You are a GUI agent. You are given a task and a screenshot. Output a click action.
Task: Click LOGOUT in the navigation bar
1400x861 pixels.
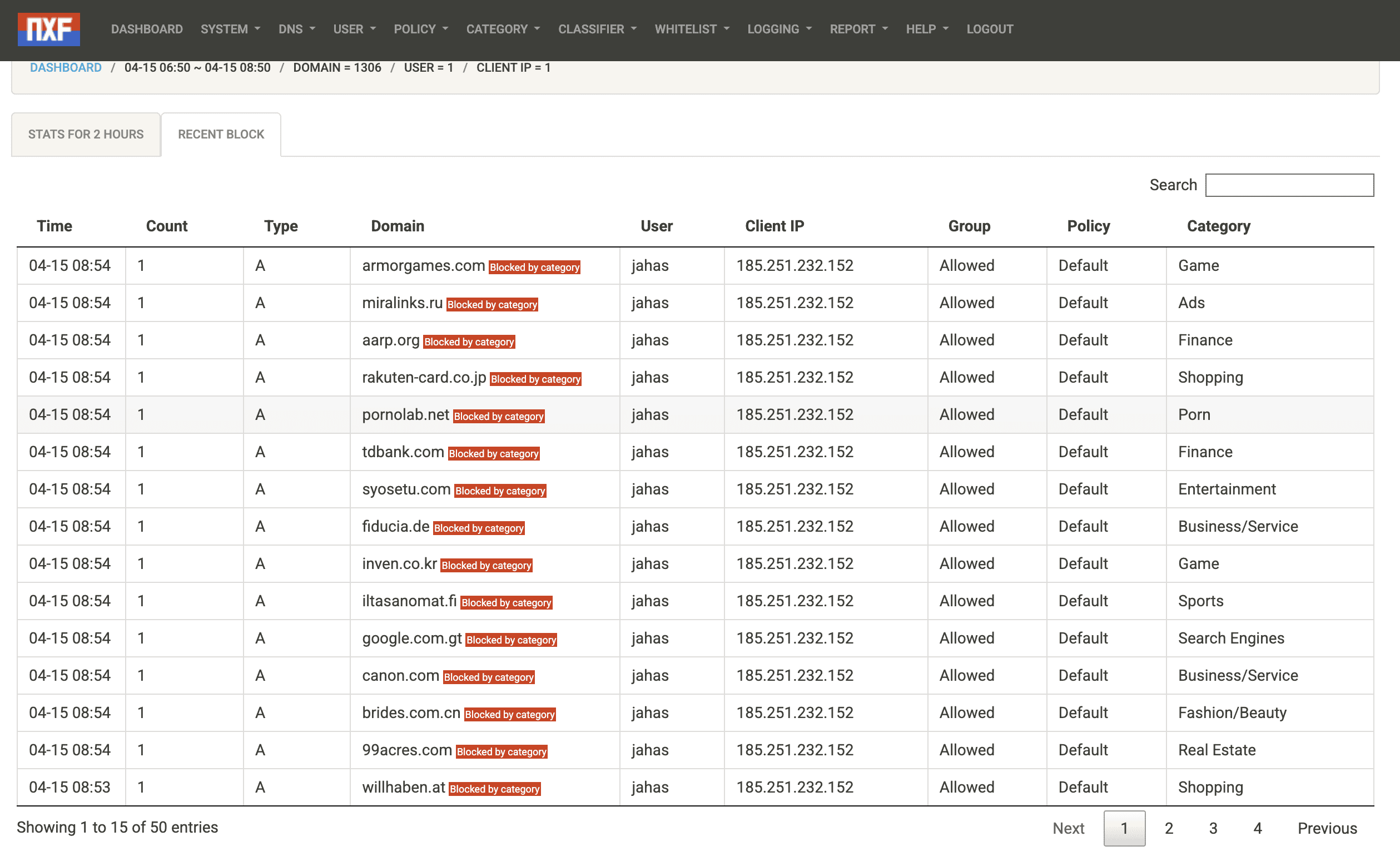coord(989,29)
